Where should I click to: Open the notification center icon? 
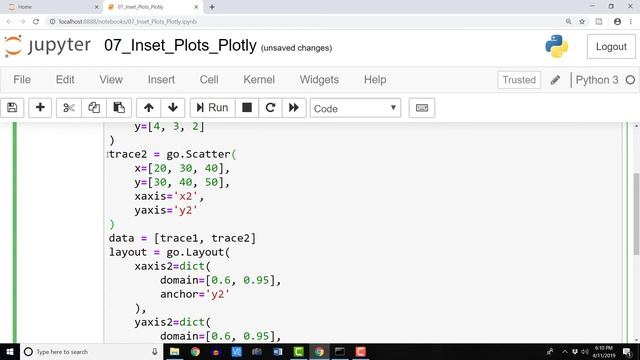pos(627,352)
